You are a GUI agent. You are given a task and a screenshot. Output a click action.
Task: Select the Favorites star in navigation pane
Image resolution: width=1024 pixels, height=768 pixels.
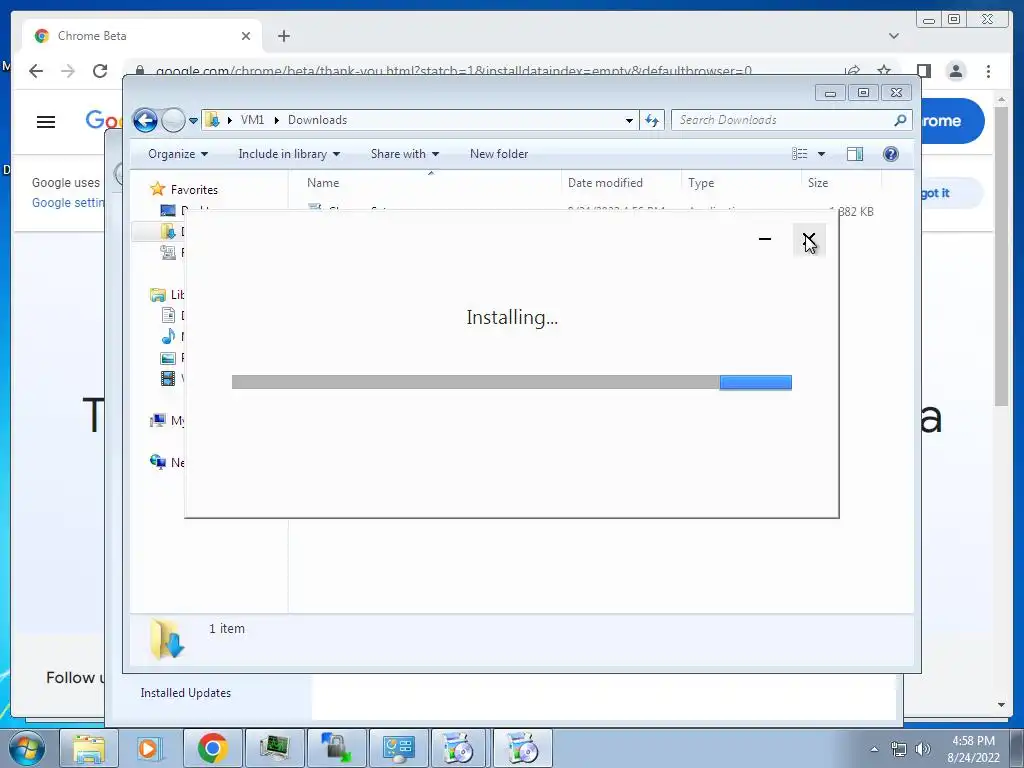[x=157, y=189]
